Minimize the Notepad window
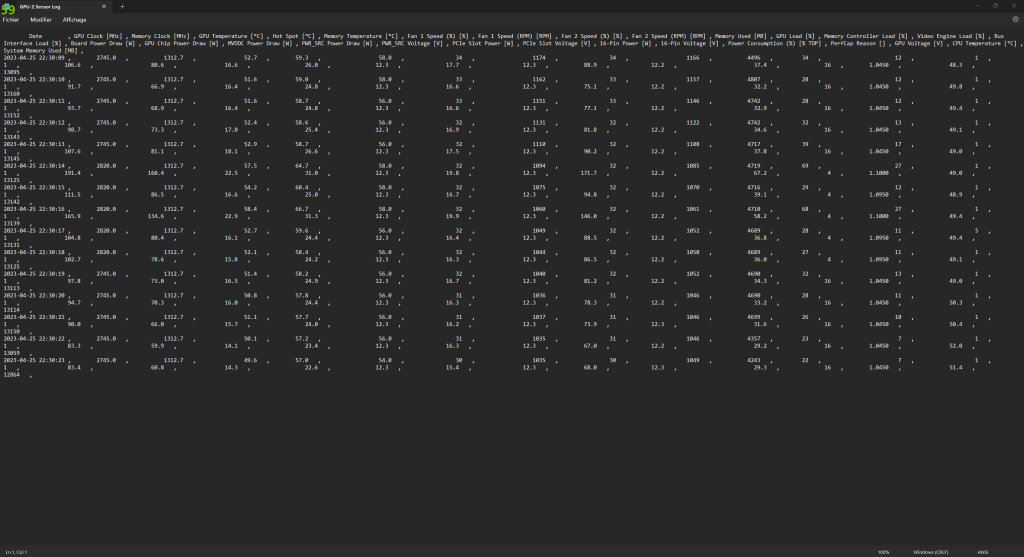This screenshot has height=557, width=1024. (977, 6)
